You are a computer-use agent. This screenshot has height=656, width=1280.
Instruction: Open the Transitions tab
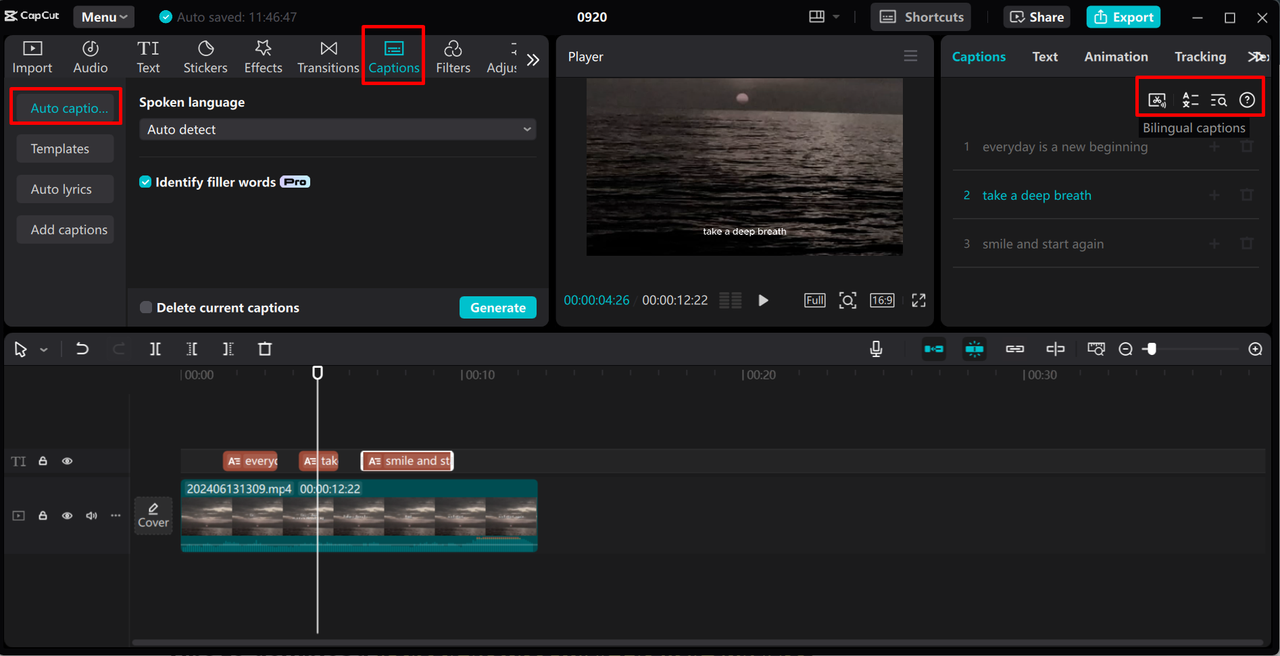pos(328,57)
